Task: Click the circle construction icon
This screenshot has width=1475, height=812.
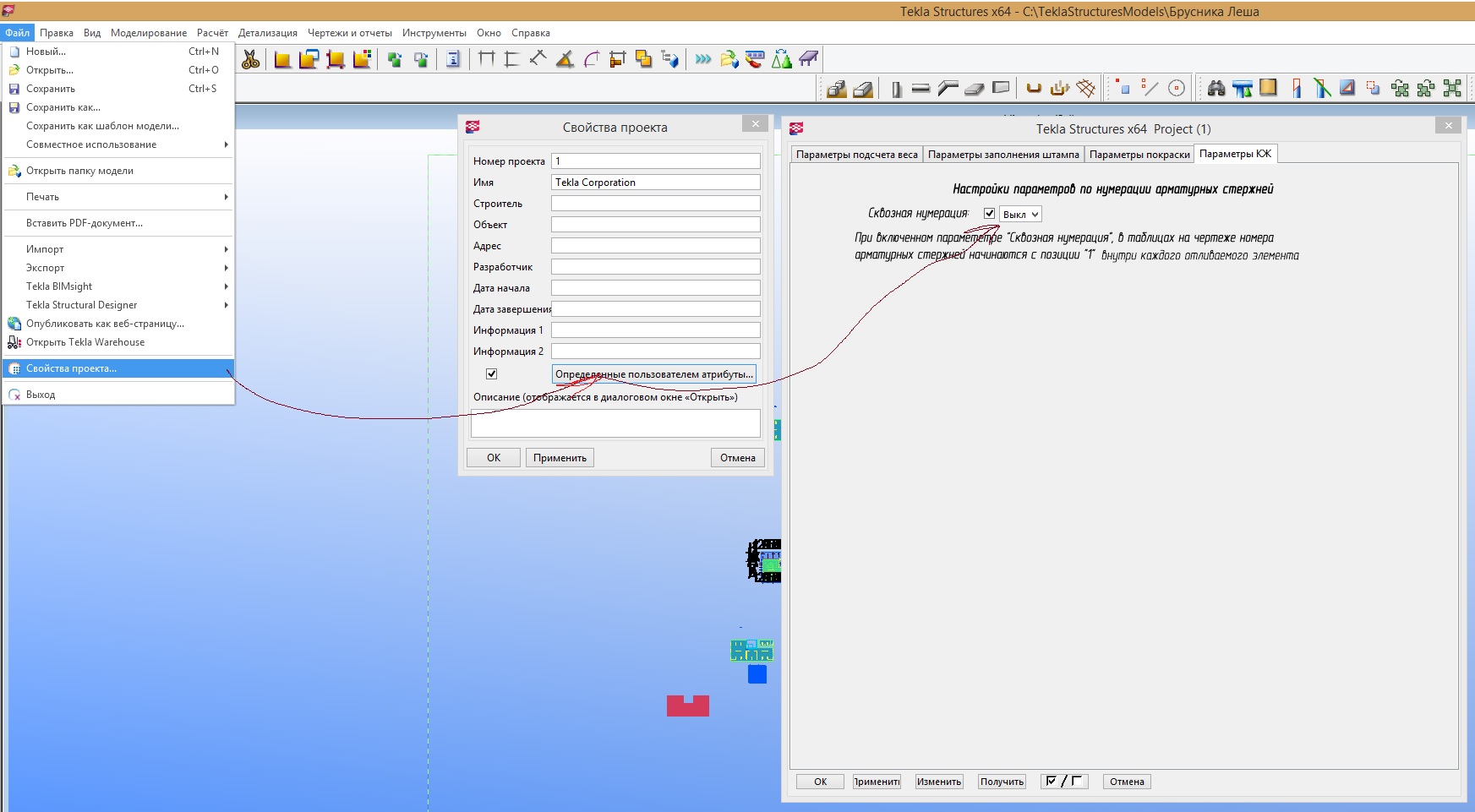Action: tap(1176, 88)
